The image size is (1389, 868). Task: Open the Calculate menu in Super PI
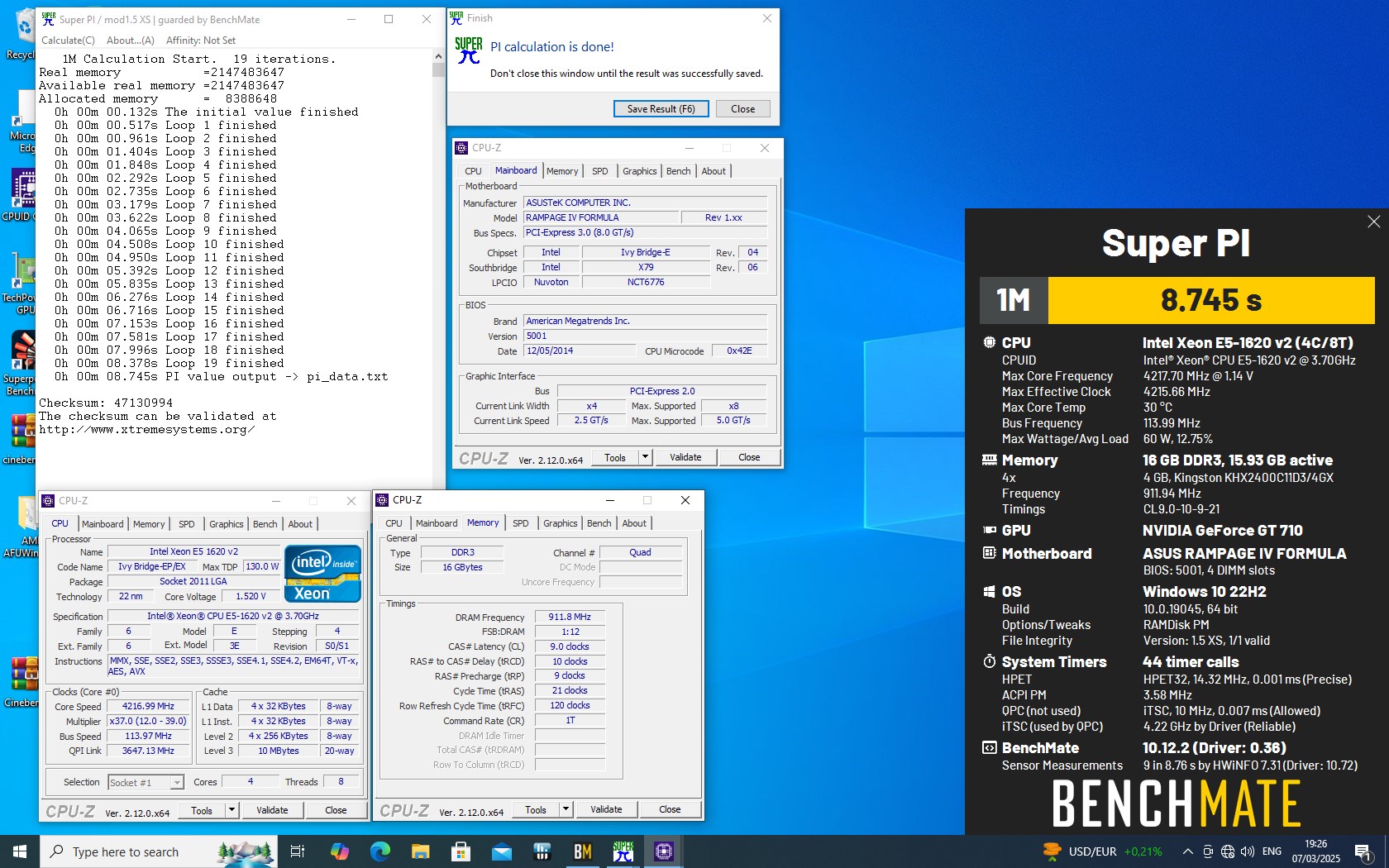pyautogui.click(x=68, y=40)
